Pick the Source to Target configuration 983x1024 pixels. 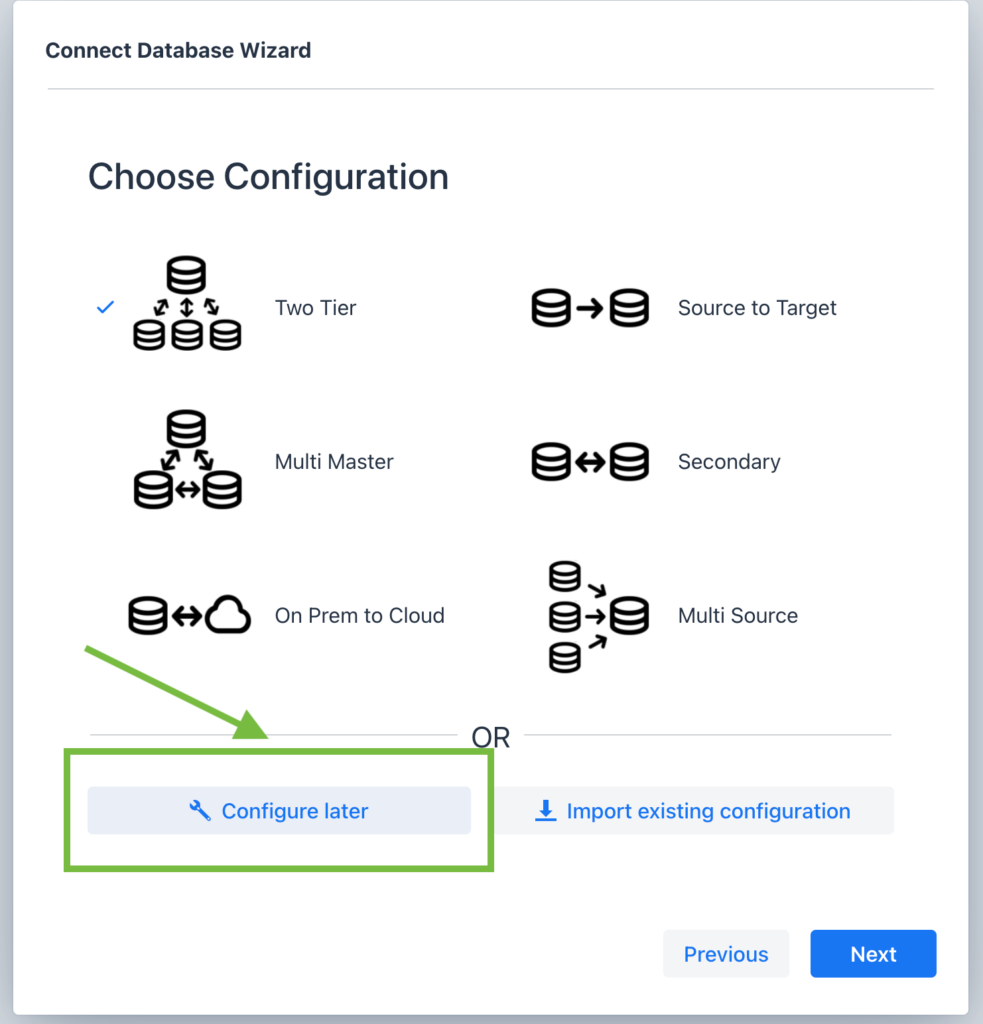[x=757, y=308]
